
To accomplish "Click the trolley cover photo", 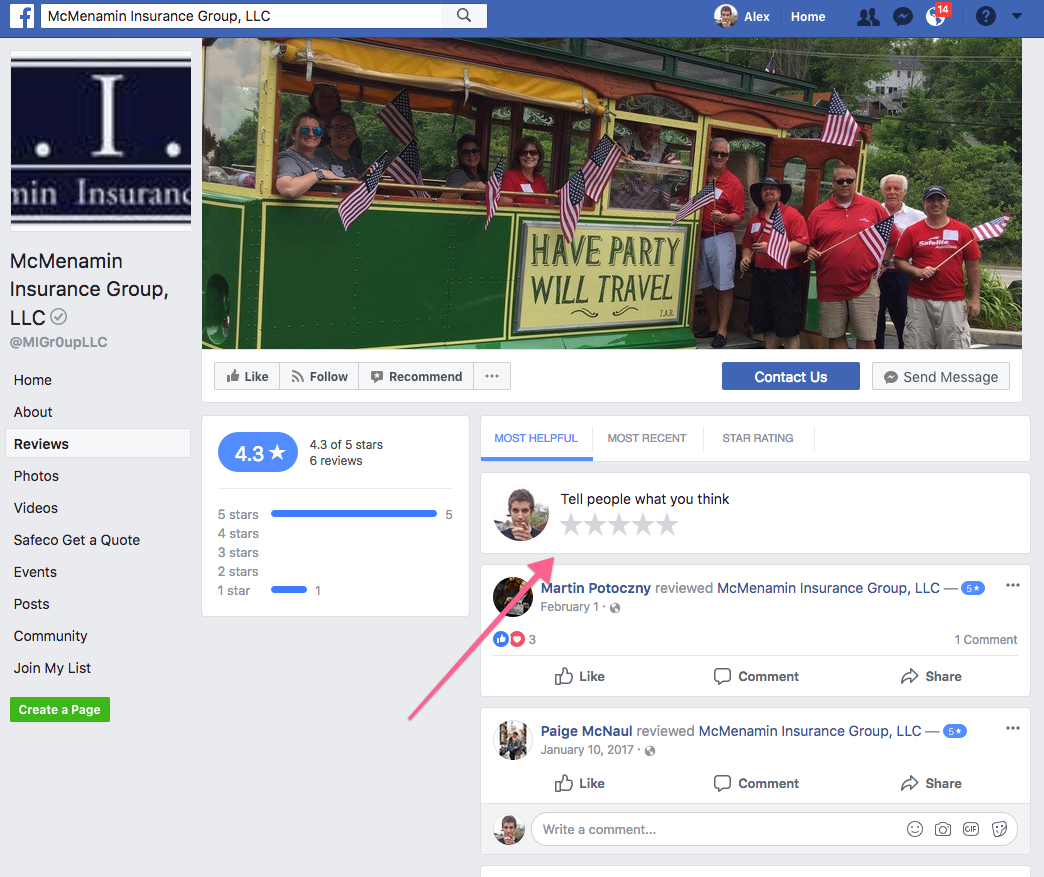I will 611,193.
